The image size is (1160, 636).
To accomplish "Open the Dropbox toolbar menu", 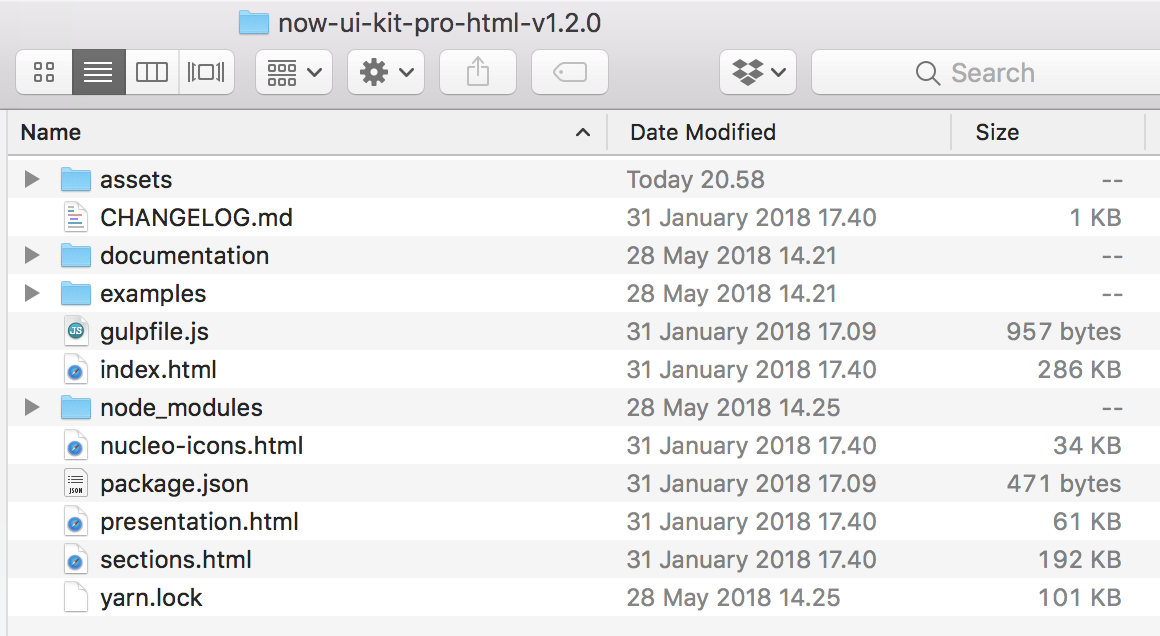I will (x=758, y=72).
